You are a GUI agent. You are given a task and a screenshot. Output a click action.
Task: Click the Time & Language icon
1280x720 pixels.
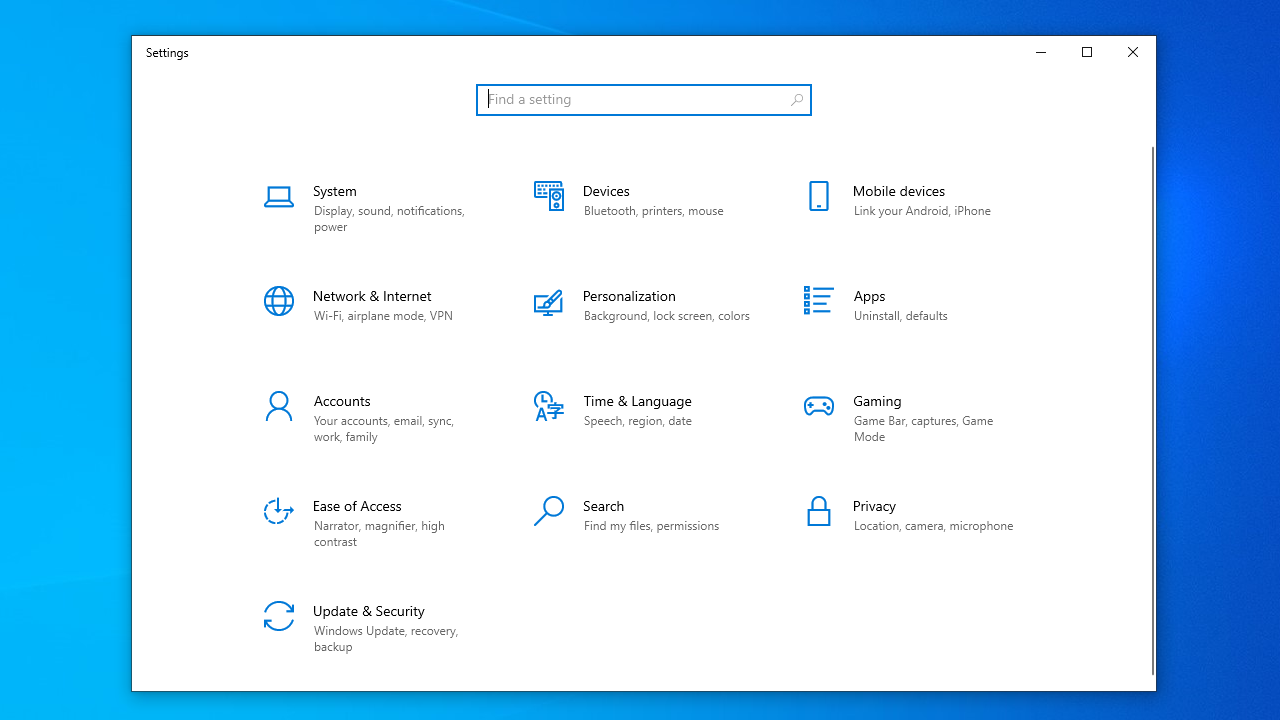[548, 406]
